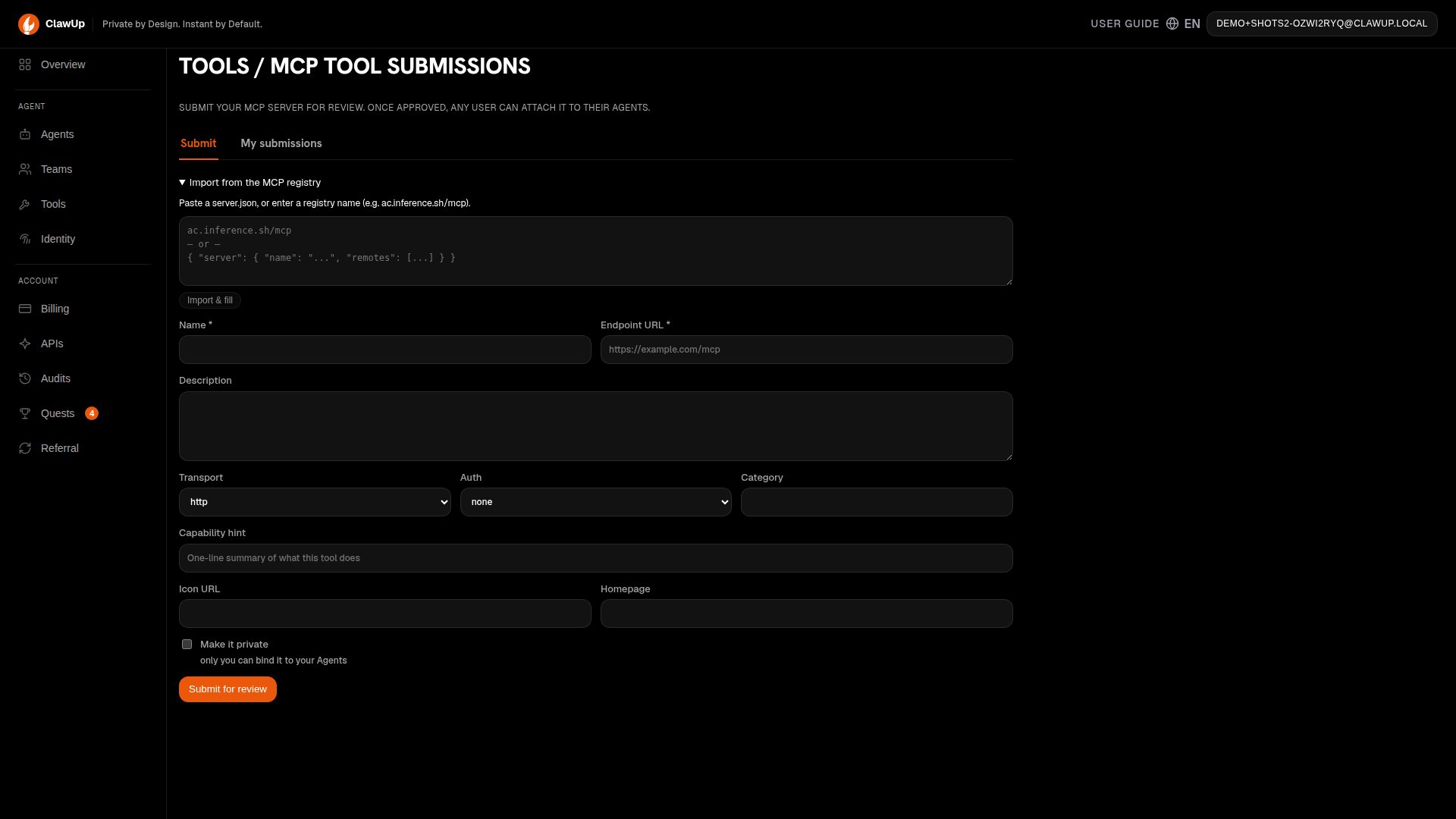Open the Overview page in sidebar
Image resolution: width=1456 pixels, height=819 pixels.
(x=83, y=64)
